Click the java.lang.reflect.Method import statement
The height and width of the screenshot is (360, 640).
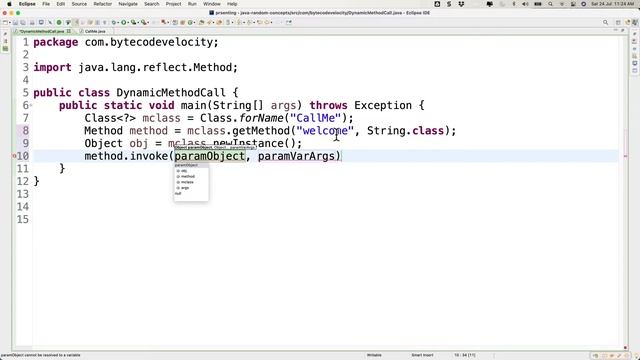pos(135,67)
